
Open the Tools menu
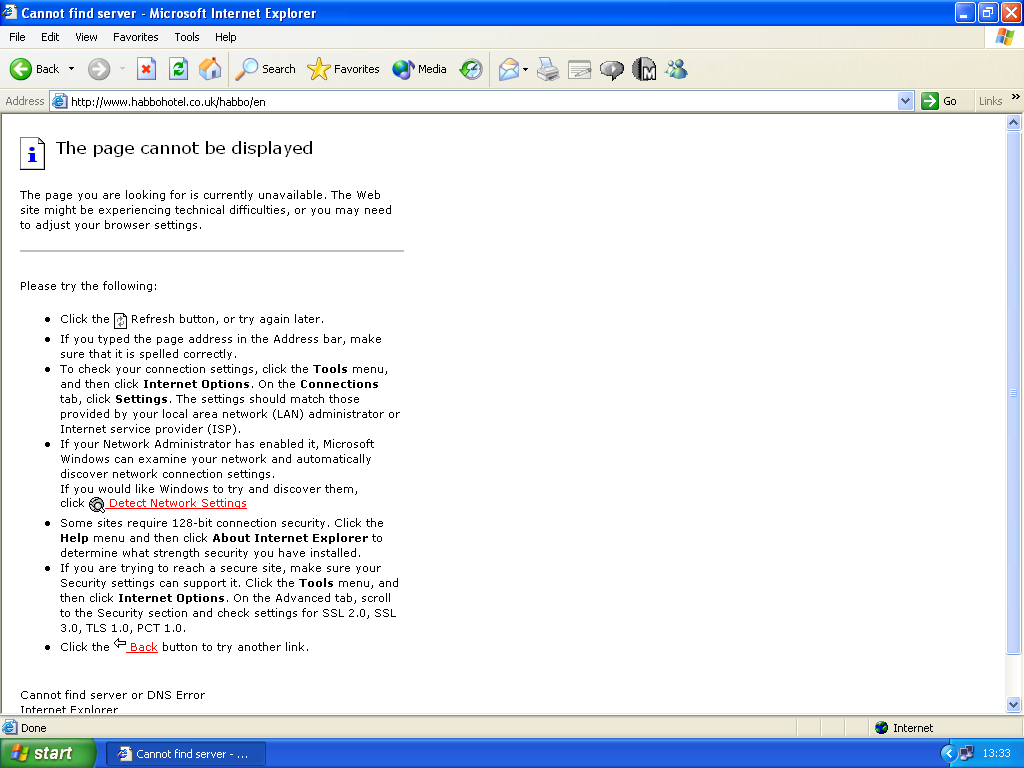187,37
